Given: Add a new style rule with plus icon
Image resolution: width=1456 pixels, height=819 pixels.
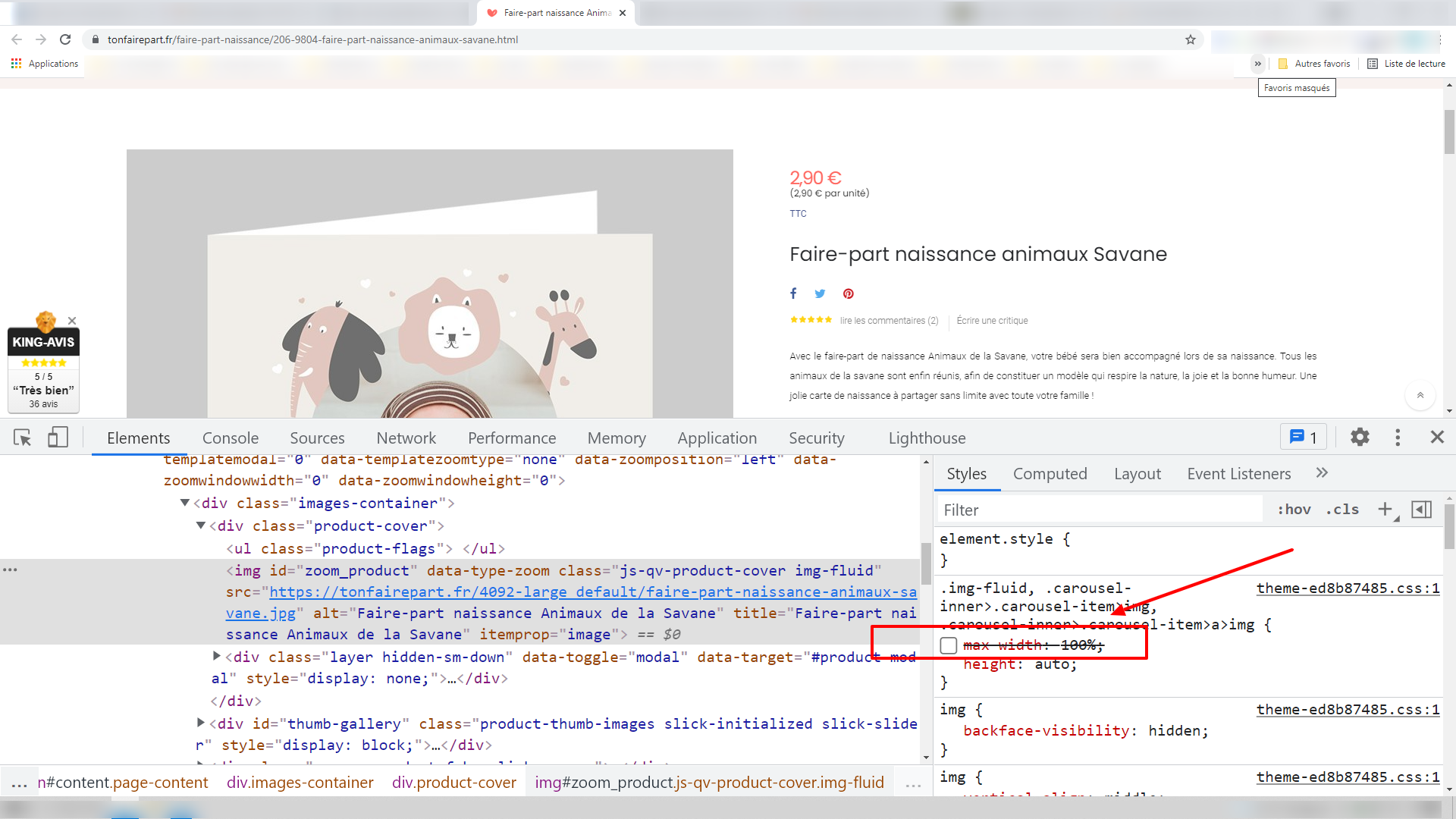Looking at the screenshot, I should (x=1385, y=510).
